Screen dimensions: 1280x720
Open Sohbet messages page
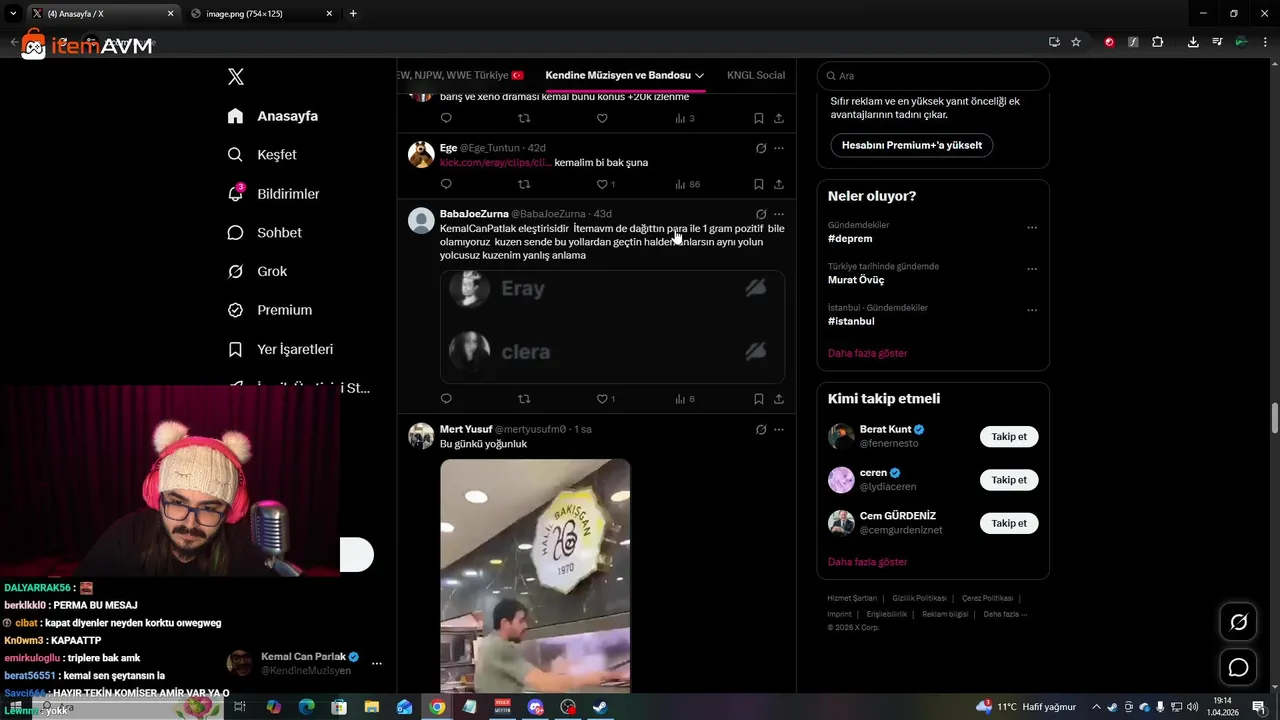(264, 232)
